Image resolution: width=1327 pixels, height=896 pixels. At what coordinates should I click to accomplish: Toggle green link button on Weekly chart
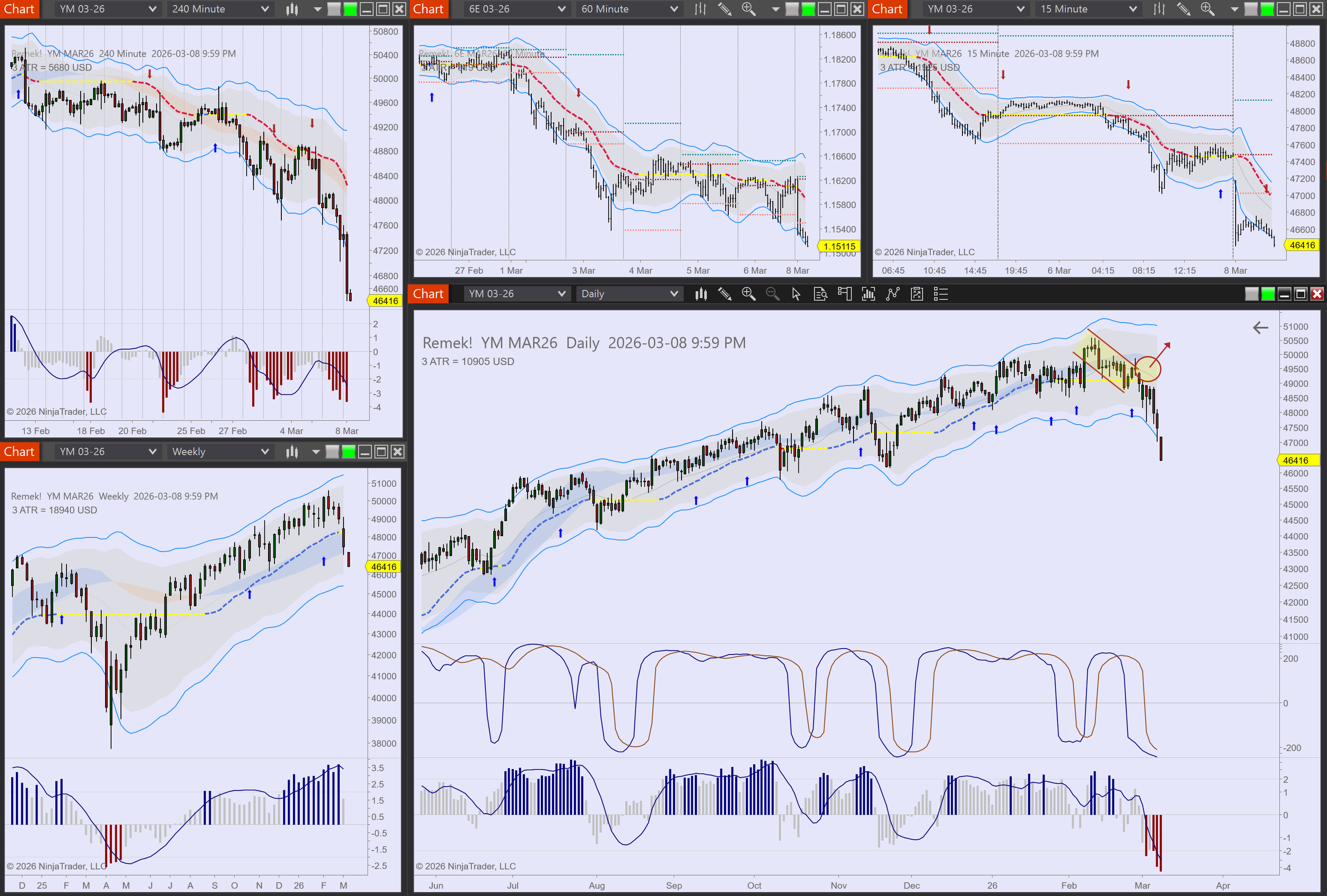(348, 452)
